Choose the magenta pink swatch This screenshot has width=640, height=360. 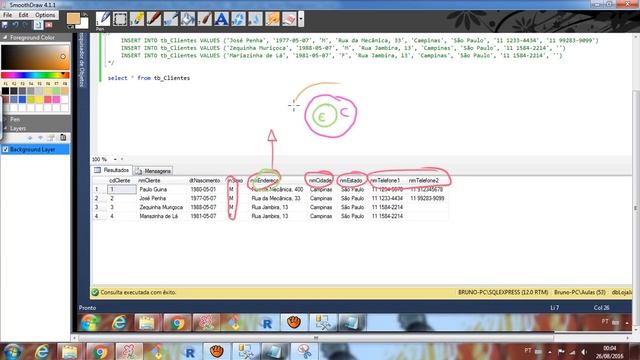point(56,100)
